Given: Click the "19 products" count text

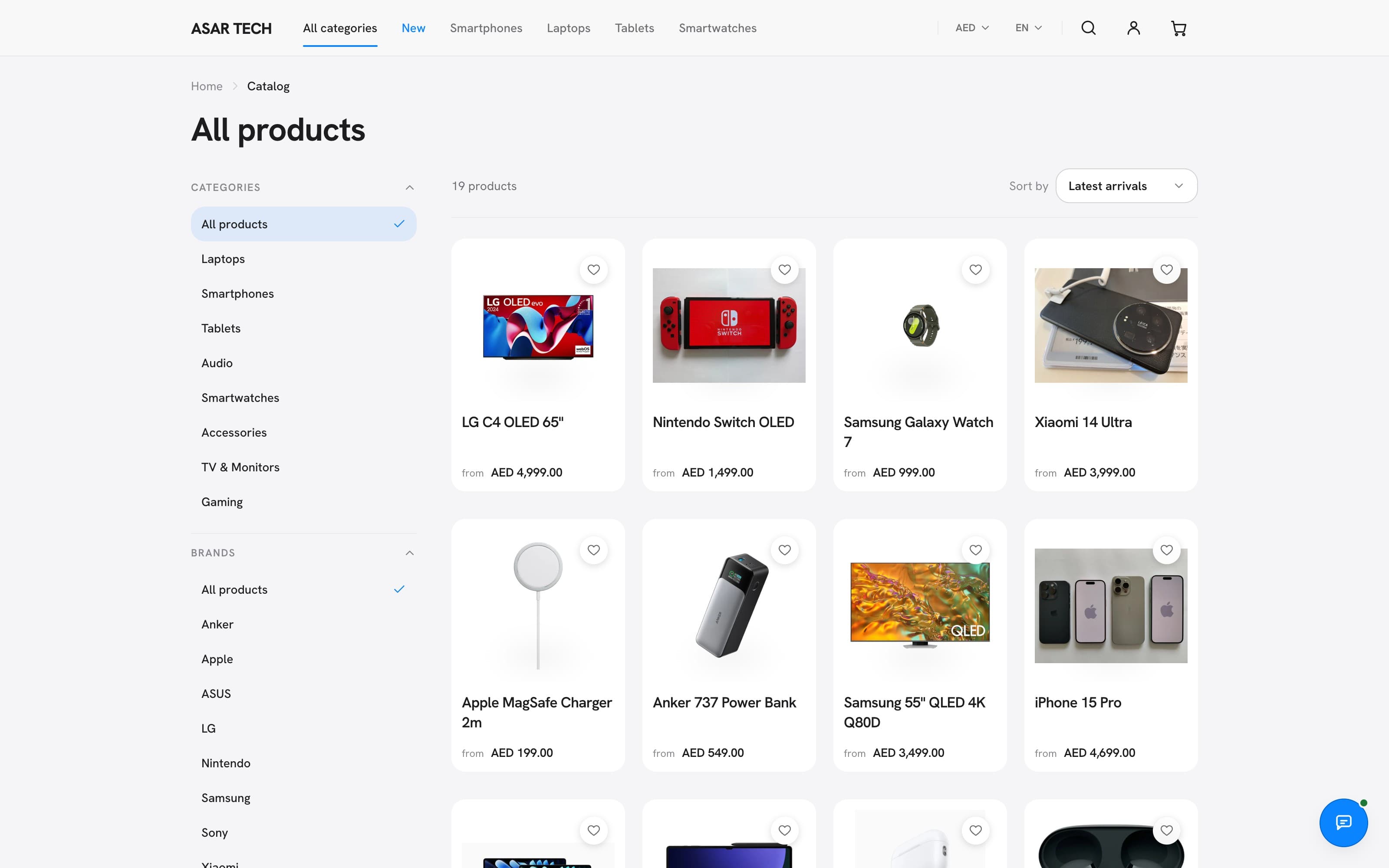Looking at the screenshot, I should [x=484, y=186].
